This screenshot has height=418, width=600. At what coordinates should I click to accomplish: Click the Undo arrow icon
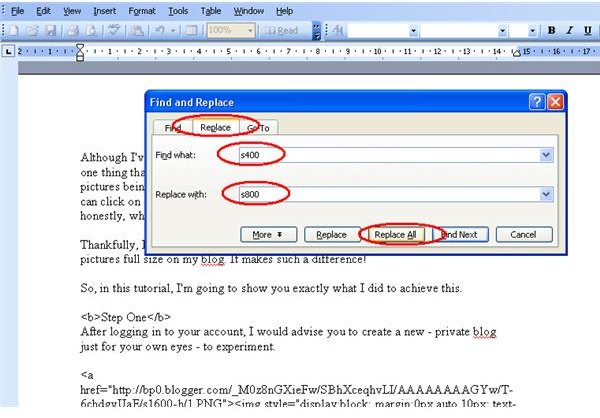[160, 30]
